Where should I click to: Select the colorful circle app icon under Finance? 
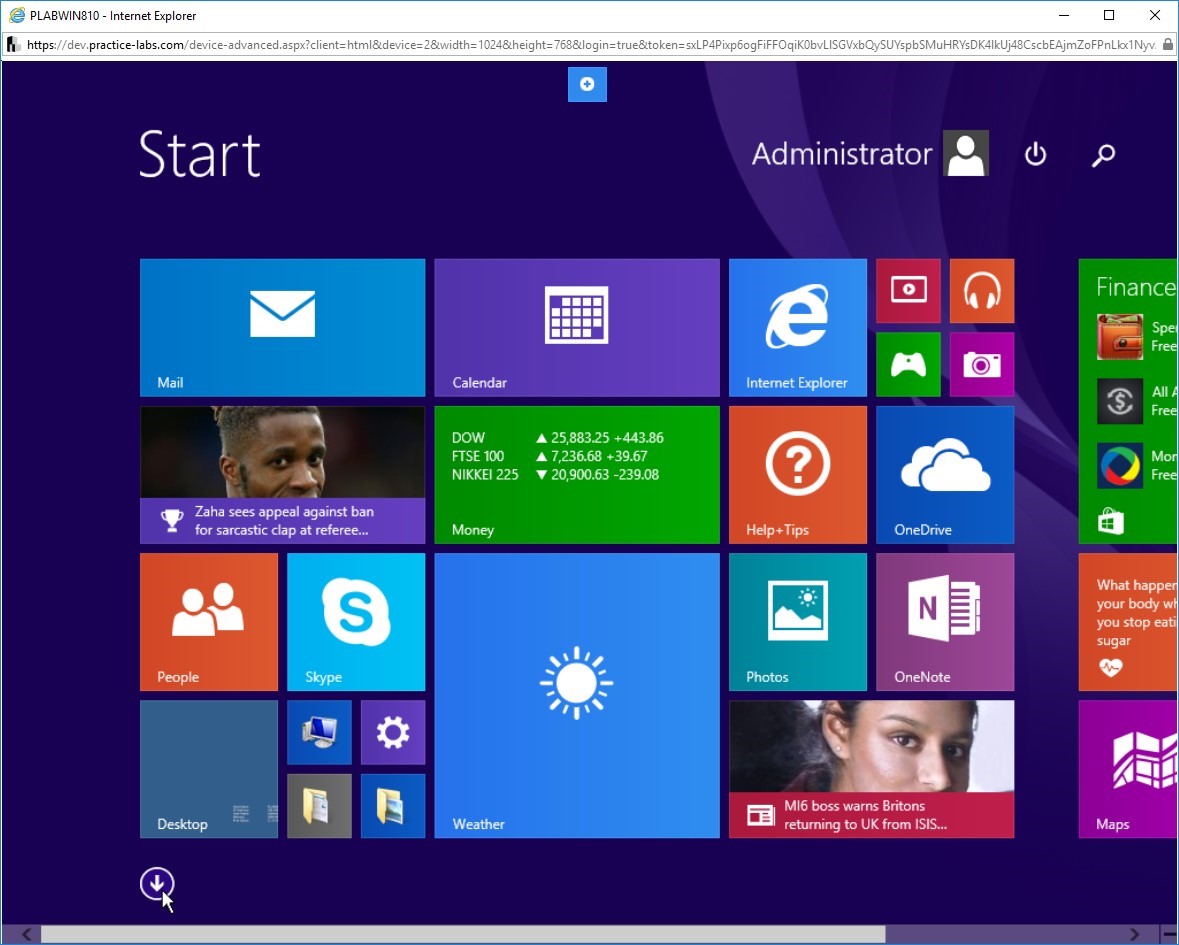1120,465
